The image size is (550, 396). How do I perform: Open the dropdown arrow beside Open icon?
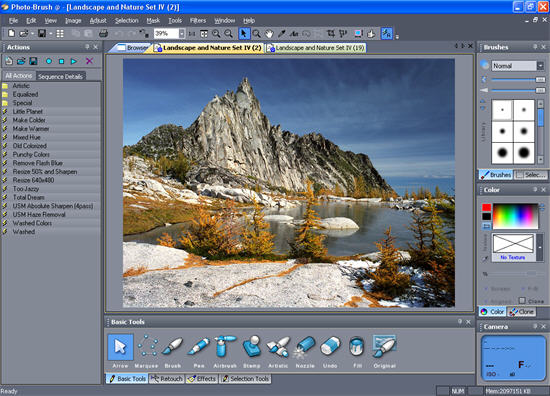(x=32, y=34)
